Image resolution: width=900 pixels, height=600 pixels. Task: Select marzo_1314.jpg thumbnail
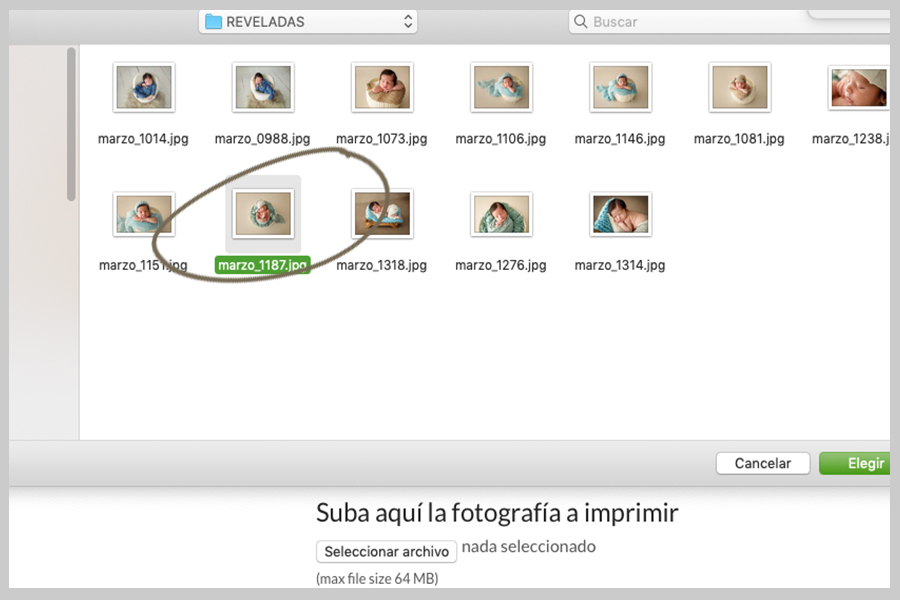coord(620,215)
